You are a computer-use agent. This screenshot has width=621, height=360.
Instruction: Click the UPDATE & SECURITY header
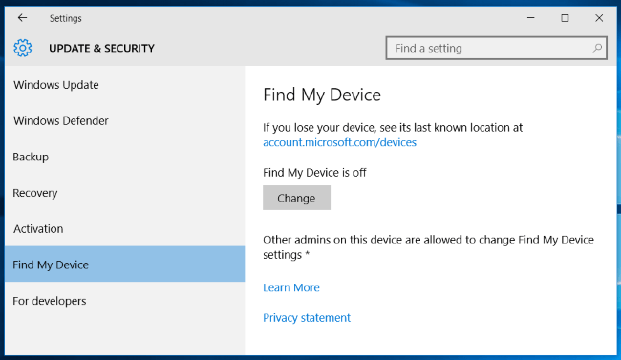pos(102,48)
